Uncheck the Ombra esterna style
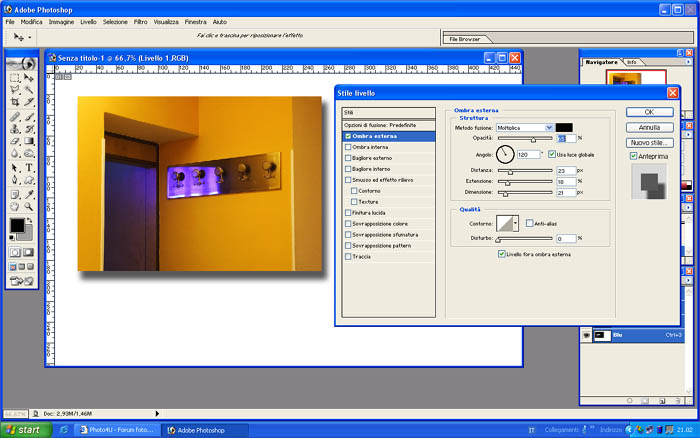The image size is (700, 438). [x=348, y=136]
